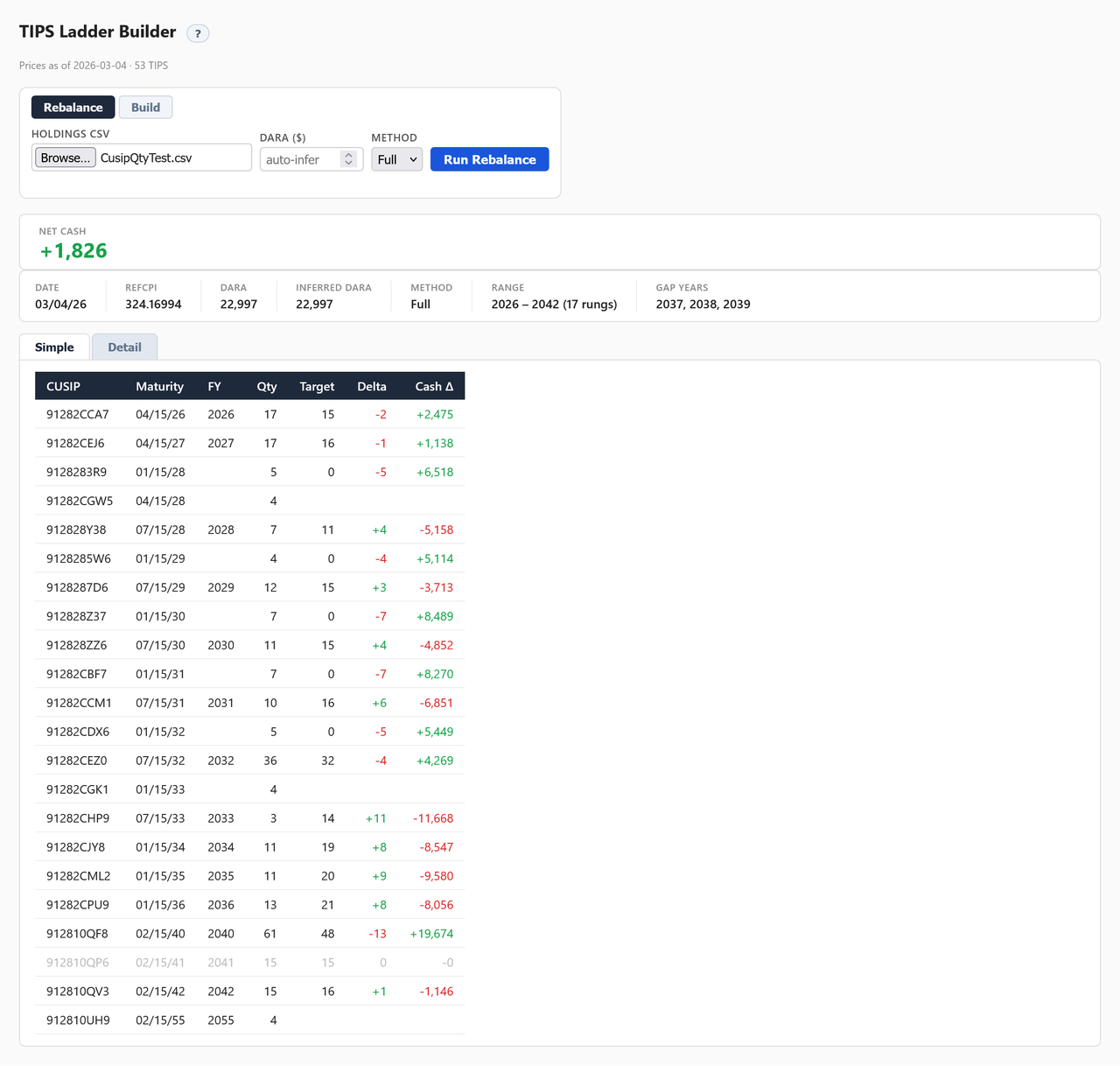Click maturity date 07/15/32

[160, 761]
